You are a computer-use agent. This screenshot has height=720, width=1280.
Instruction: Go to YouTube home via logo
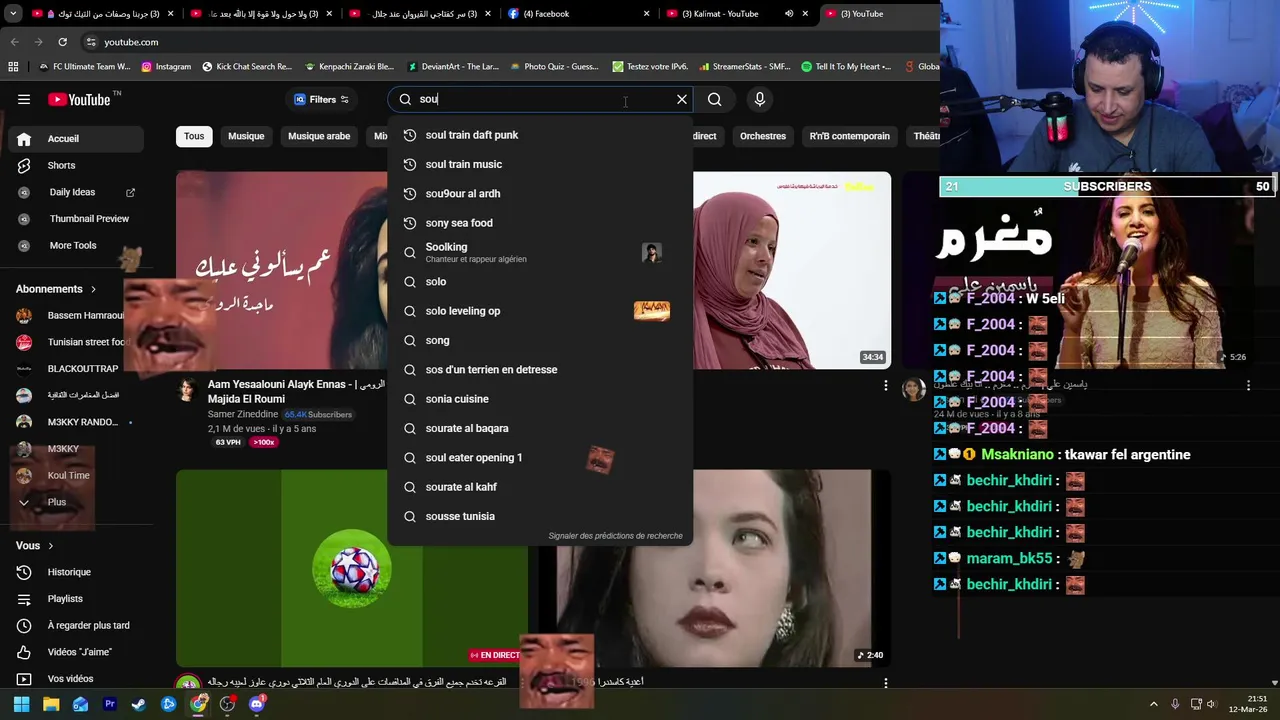79,99
